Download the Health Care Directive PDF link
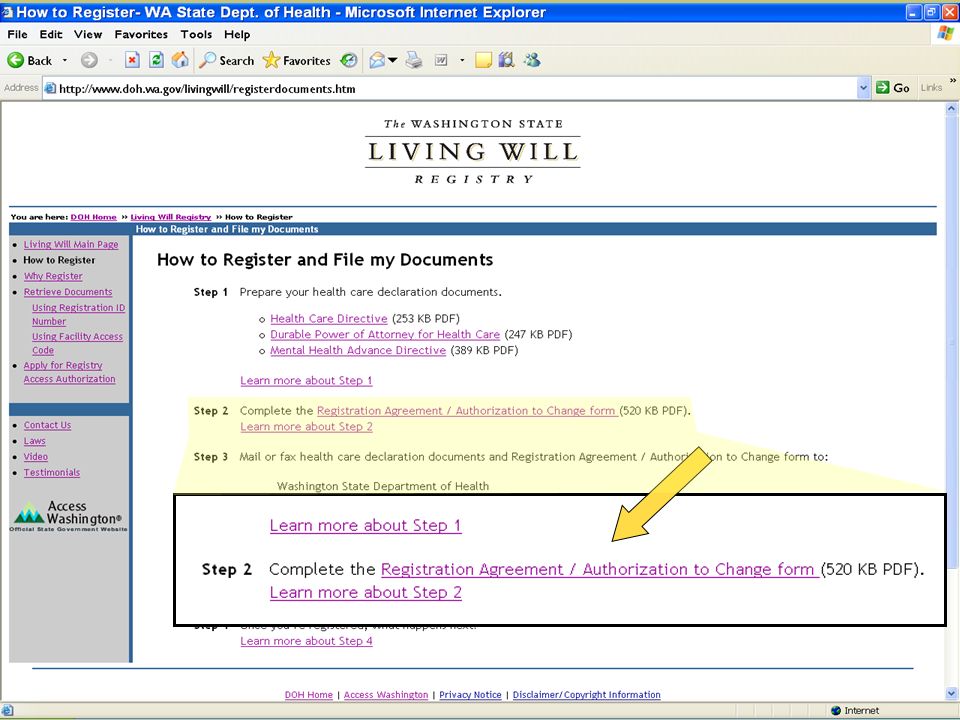This screenshot has height=720, width=960. click(x=329, y=318)
